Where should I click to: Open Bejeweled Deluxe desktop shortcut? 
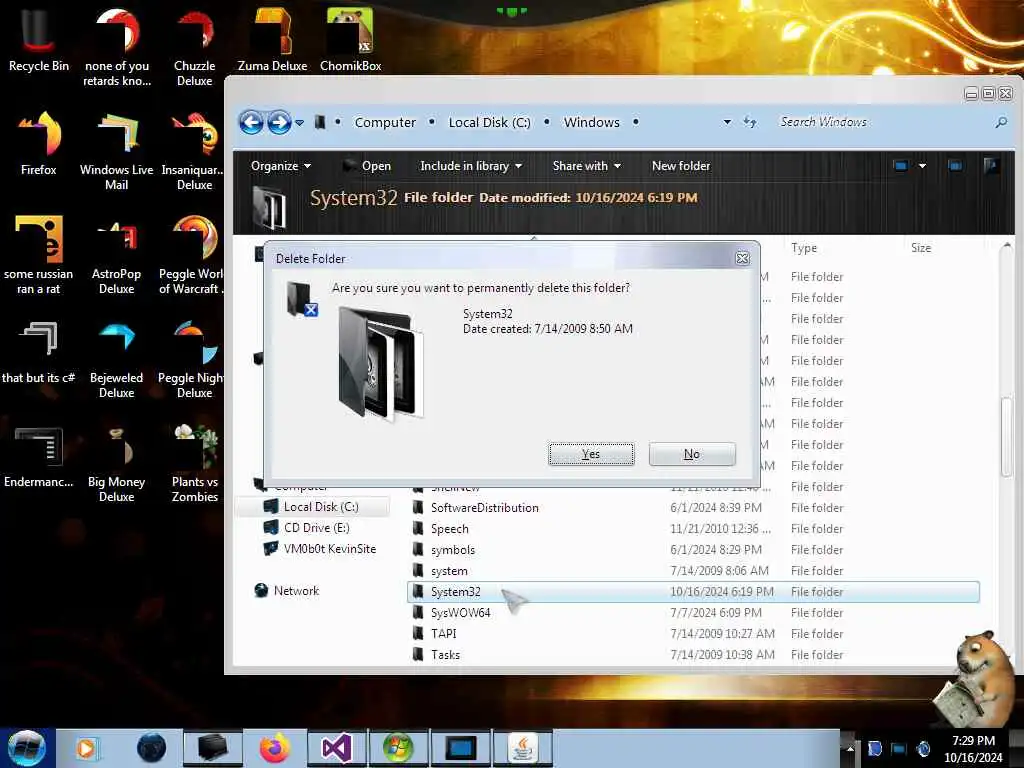point(117,359)
